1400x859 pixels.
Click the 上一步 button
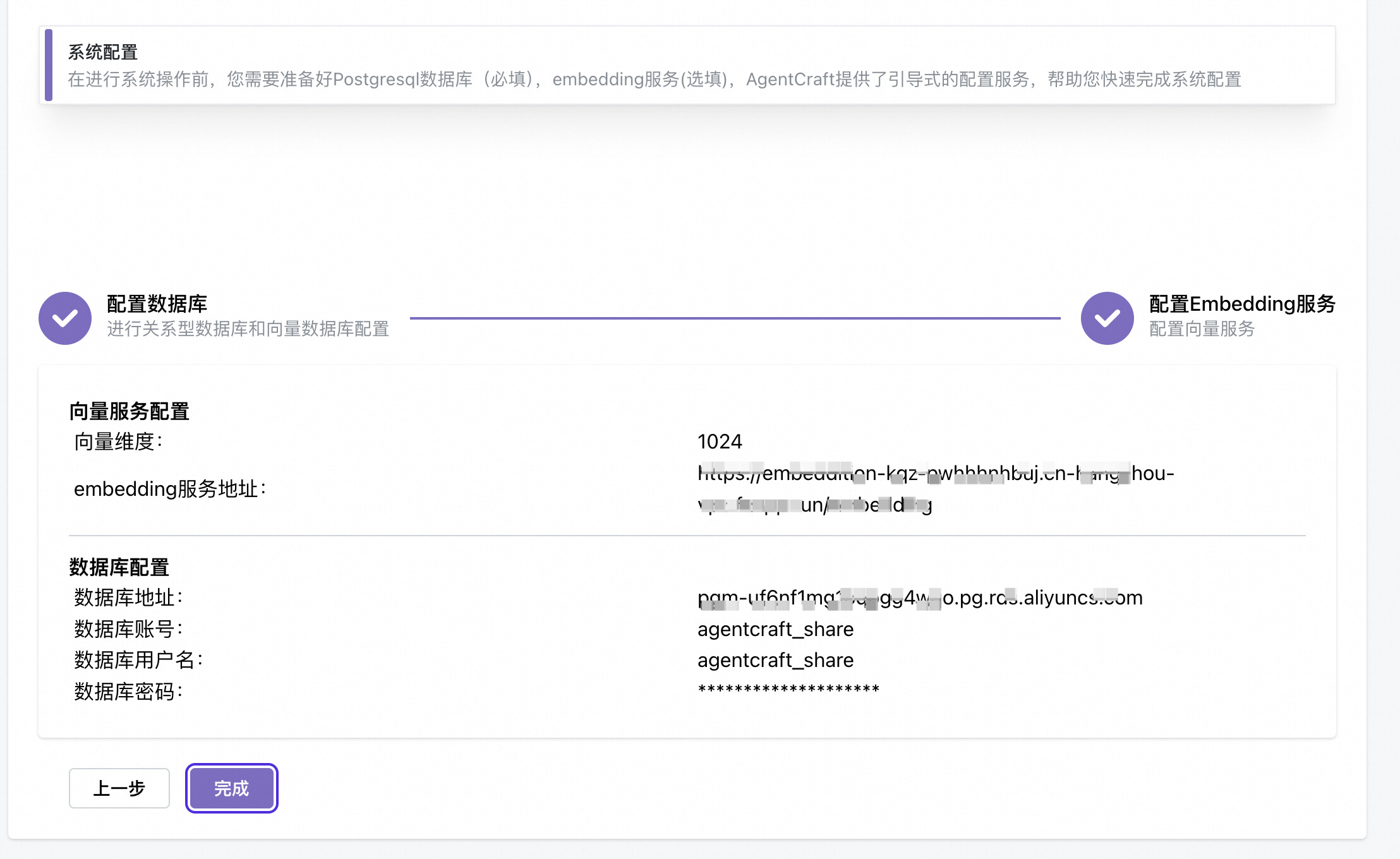pyautogui.click(x=119, y=788)
